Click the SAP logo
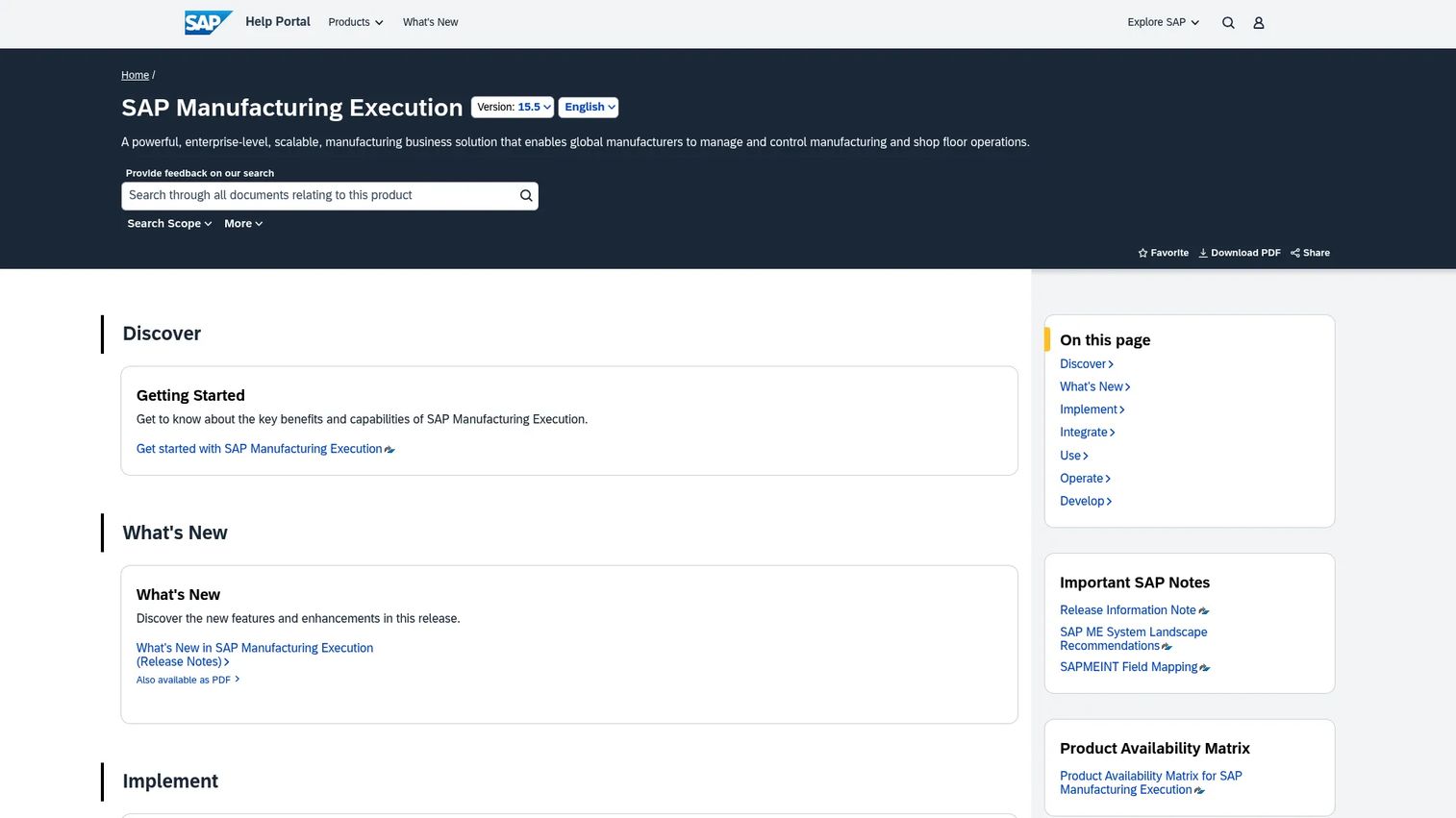The image size is (1456, 818). tap(208, 22)
